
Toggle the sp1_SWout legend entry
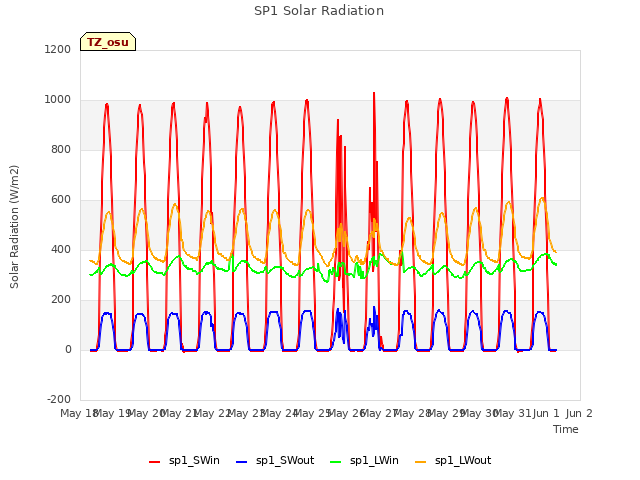tap(275, 461)
